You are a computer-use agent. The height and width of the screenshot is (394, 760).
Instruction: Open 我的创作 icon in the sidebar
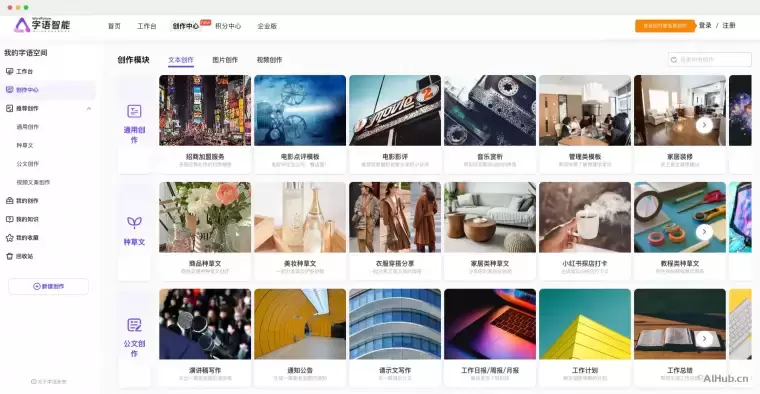9,201
